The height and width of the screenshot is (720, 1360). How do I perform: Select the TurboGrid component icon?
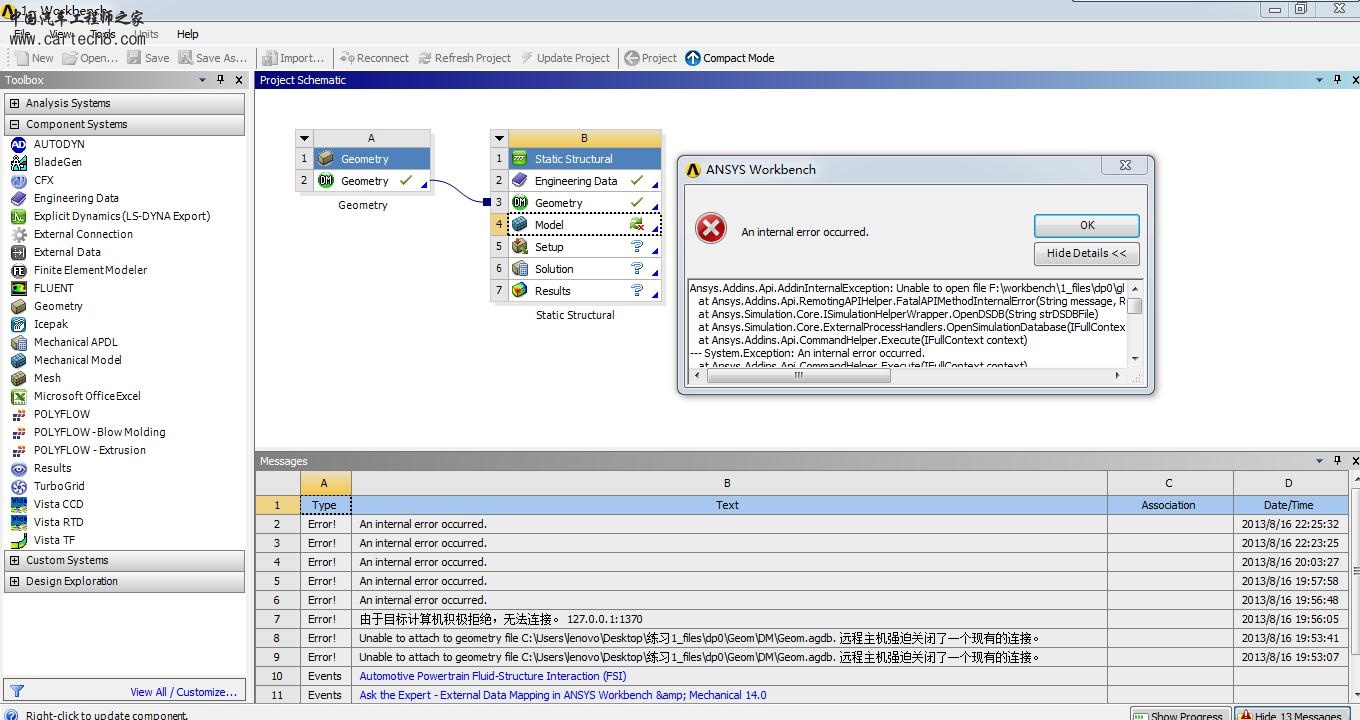tap(18, 486)
